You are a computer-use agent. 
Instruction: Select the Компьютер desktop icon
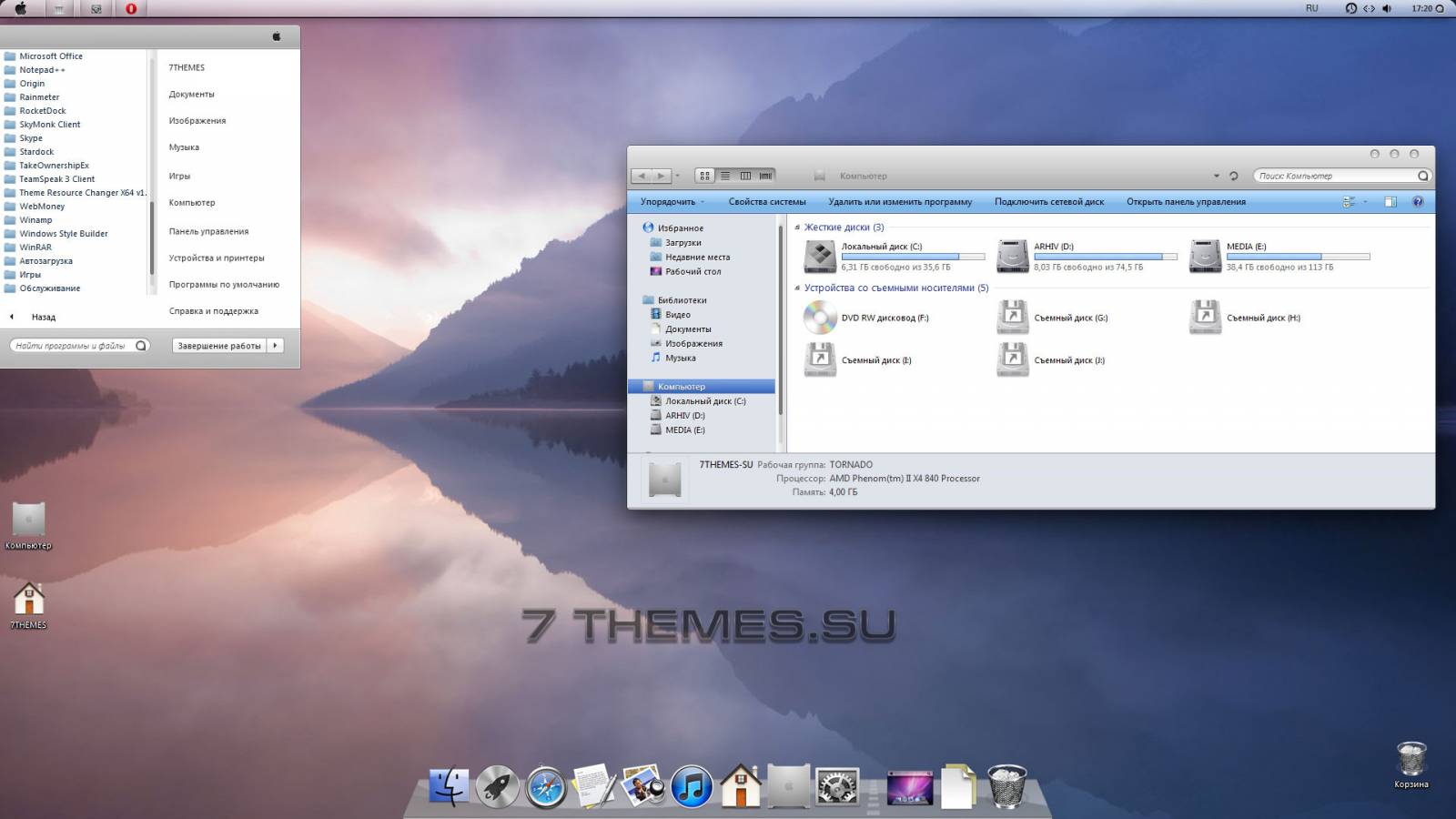pyautogui.click(x=28, y=526)
